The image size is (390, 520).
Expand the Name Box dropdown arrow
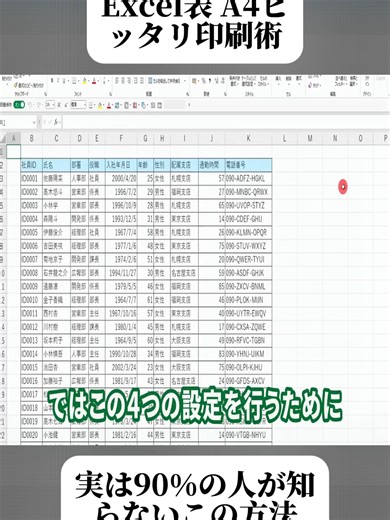pyautogui.click(x=34, y=123)
